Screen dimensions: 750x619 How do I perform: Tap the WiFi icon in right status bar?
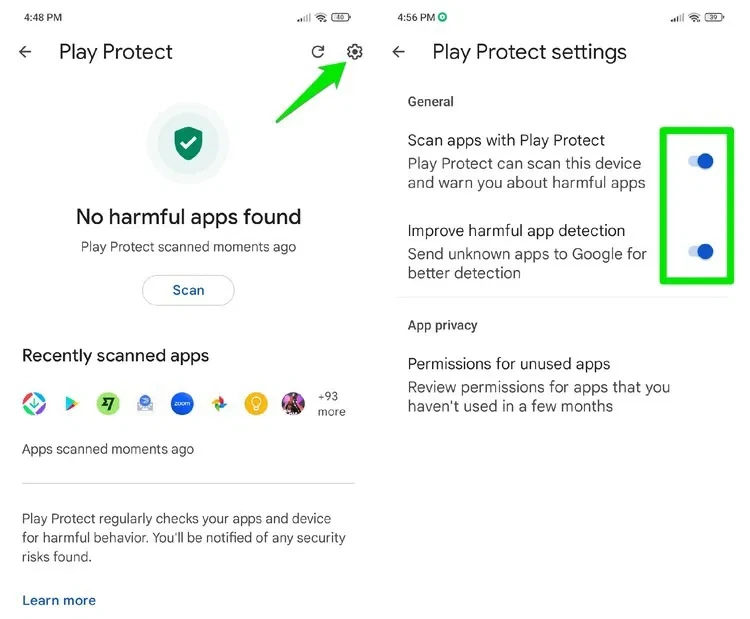coord(694,18)
